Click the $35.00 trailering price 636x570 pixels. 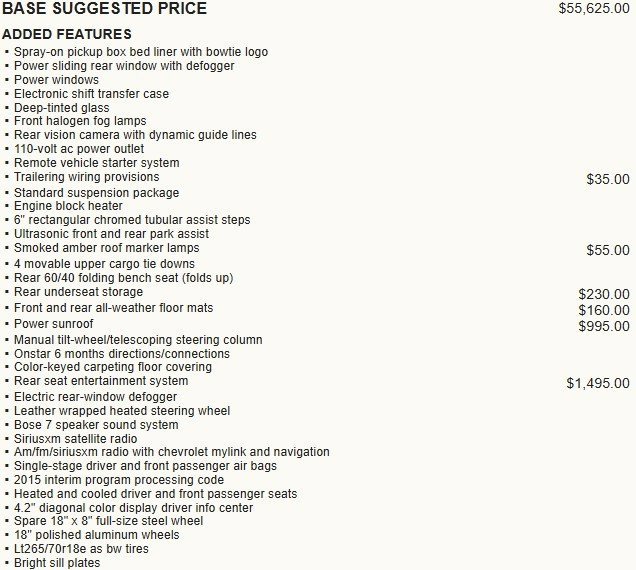pos(608,179)
